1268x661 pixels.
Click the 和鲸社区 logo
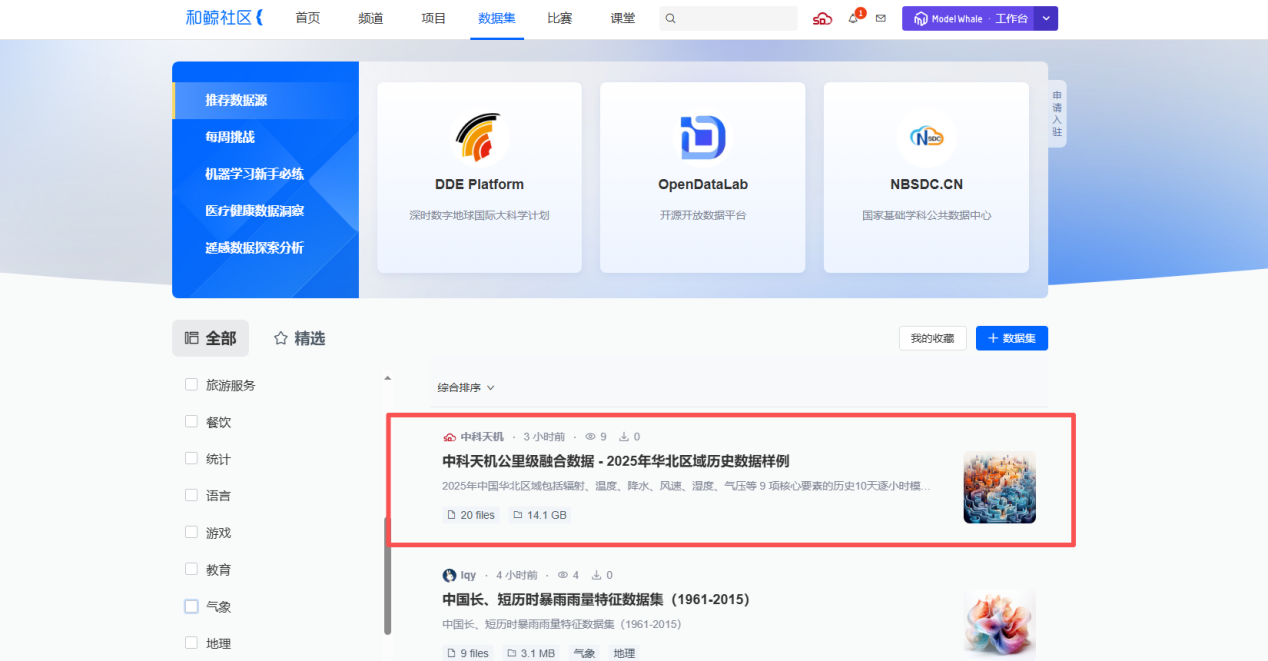(x=224, y=18)
